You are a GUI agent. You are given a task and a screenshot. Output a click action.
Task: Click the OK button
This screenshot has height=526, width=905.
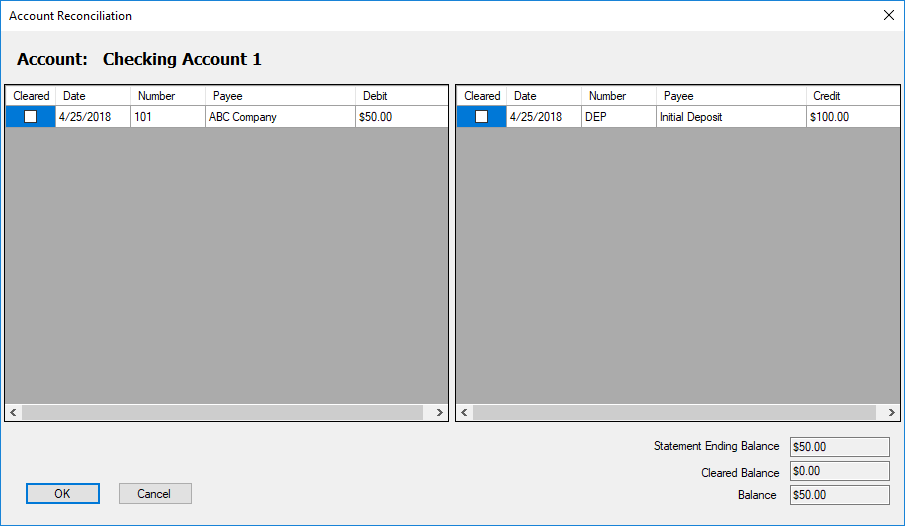tap(63, 493)
